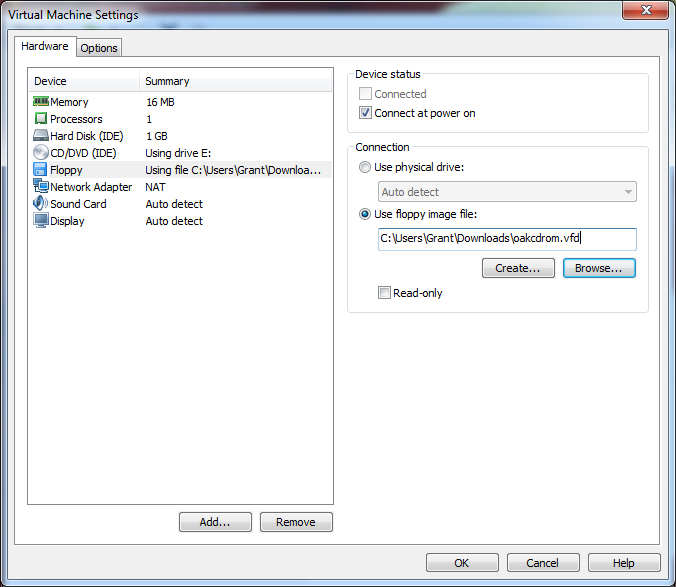This screenshot has width=676, height=587.
Task: Click the Add... device button
Action: 215,522
